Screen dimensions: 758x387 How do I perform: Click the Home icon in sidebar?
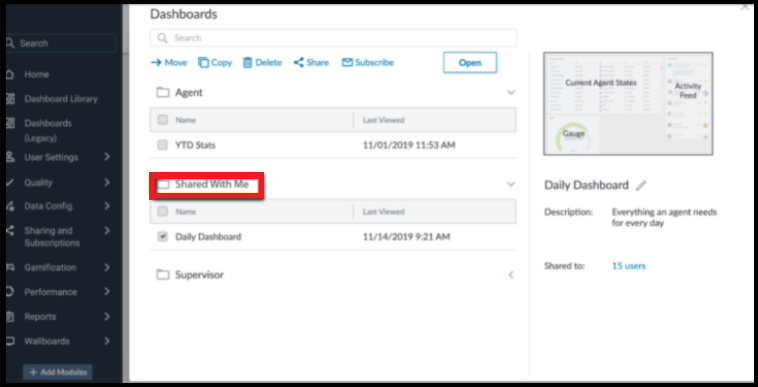click(10, 74)
